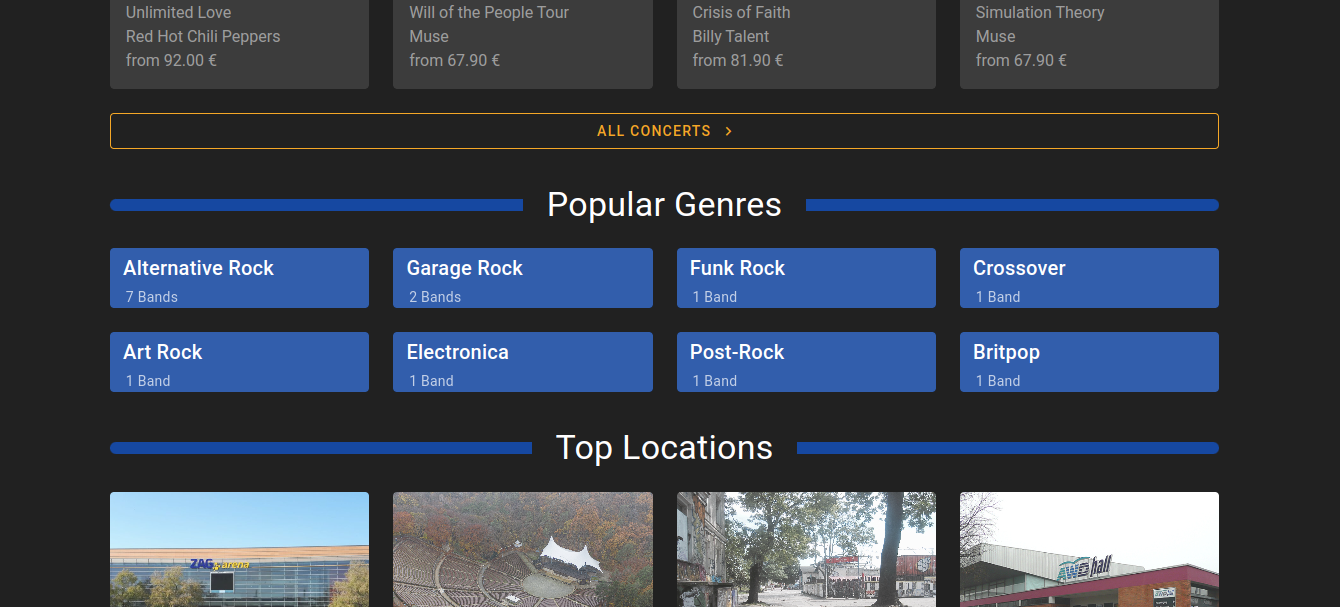Open the Garage Rock genre
The width and height of the screenshot is (1340, 607).
coord(522,278)
